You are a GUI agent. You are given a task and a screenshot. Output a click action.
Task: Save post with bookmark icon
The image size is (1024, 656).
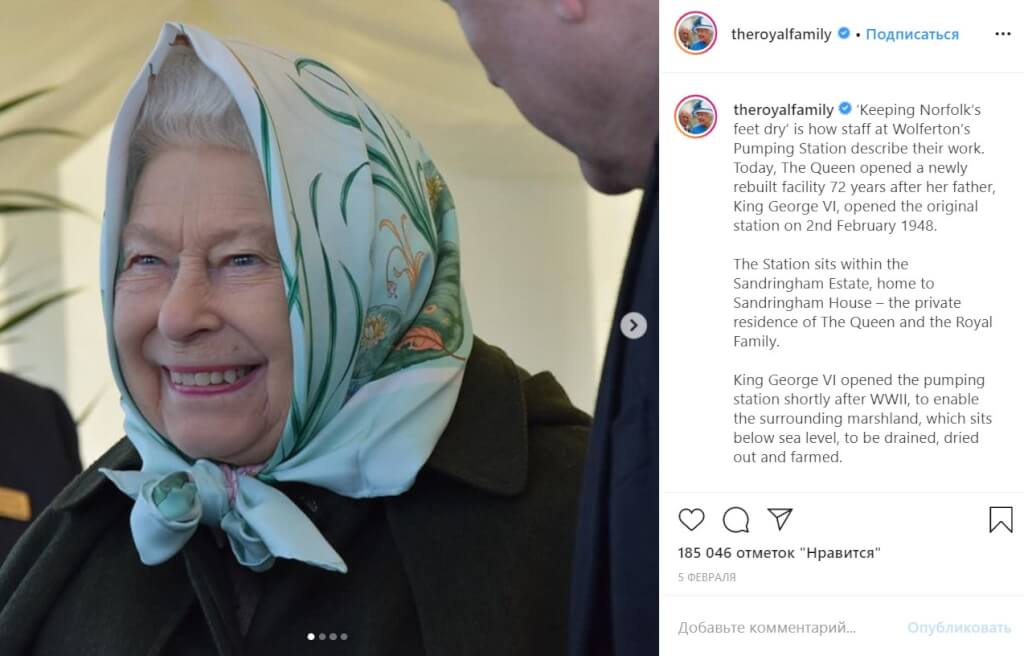1000,520
